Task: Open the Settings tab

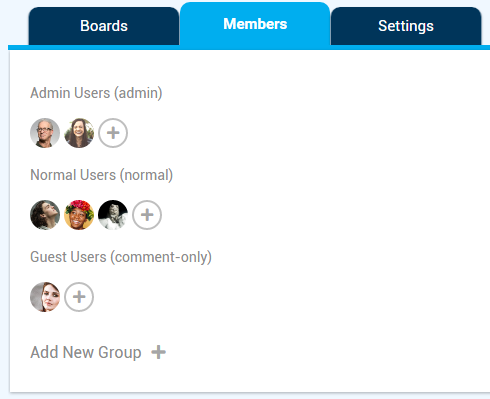Action: (x=406, y=26)
